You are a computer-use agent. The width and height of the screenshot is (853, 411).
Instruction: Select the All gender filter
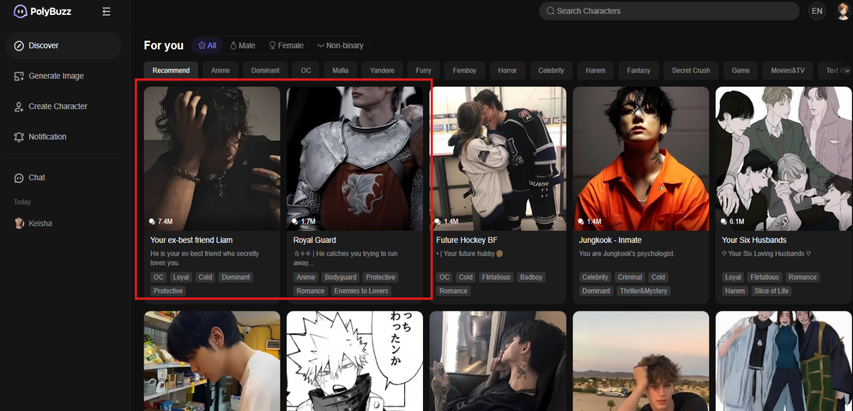(207, 46)
